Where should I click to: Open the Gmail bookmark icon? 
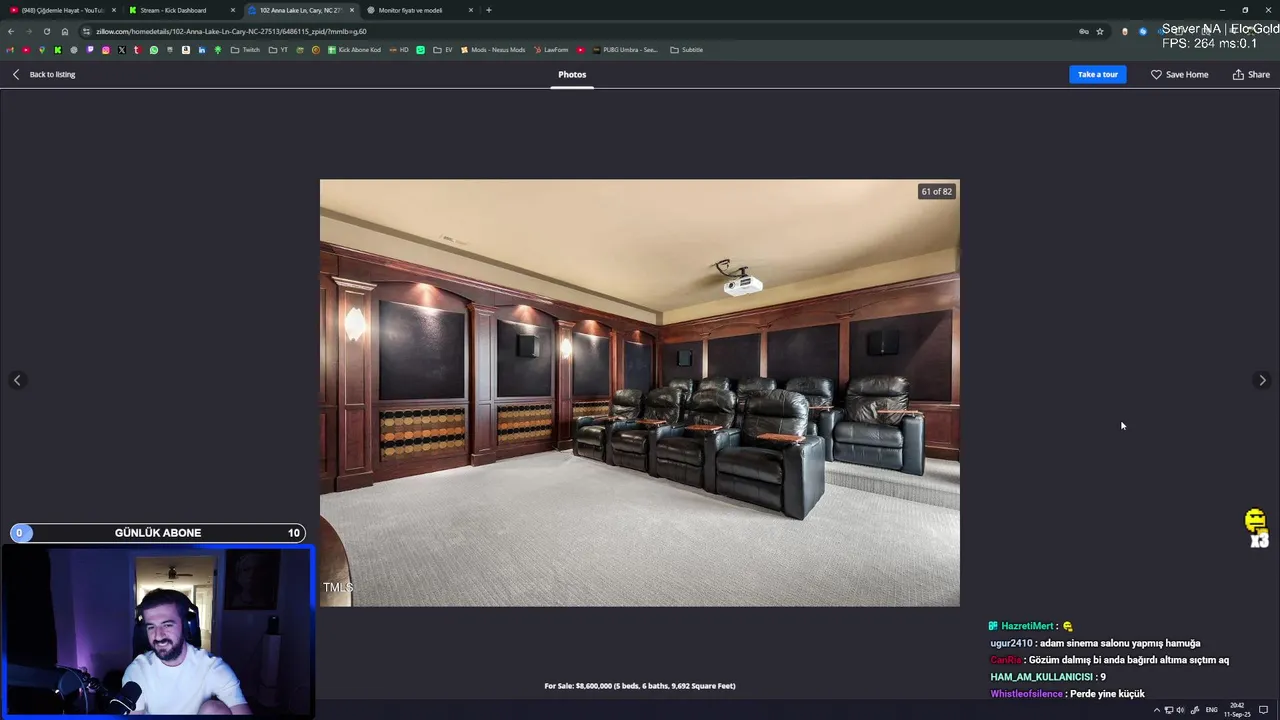tap(10, 50)
